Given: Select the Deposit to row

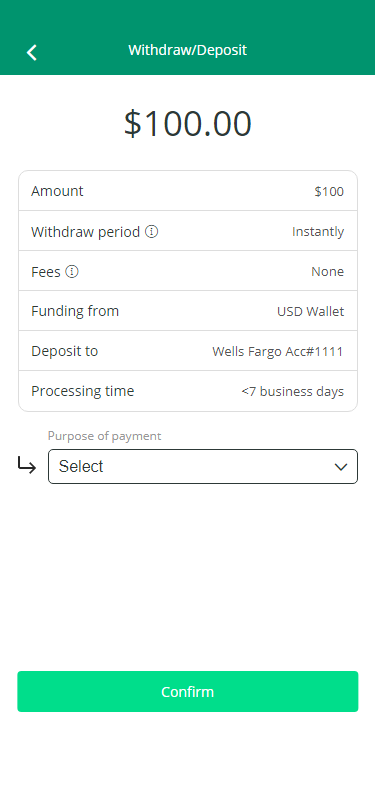Looking at the screenshot, I should point(188,351).
